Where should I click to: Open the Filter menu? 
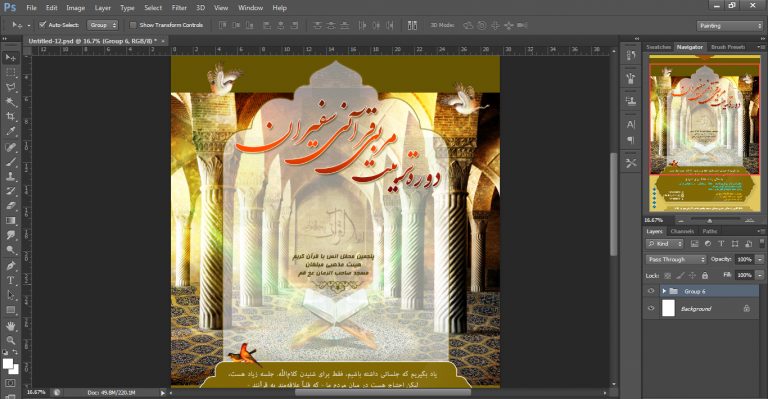tap(179, 8)
